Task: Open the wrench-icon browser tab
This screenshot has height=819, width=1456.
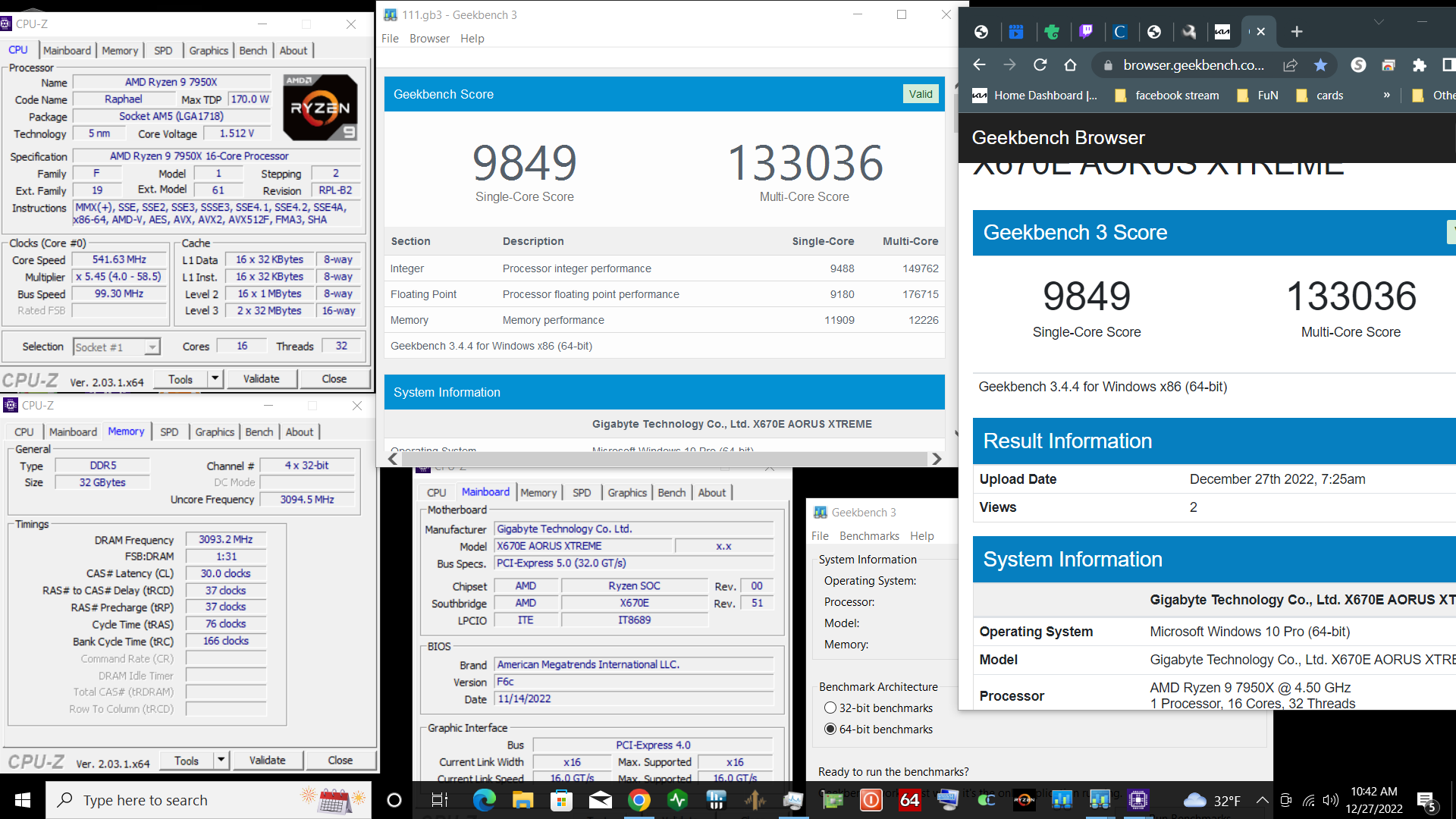Action: (1189, 31)
